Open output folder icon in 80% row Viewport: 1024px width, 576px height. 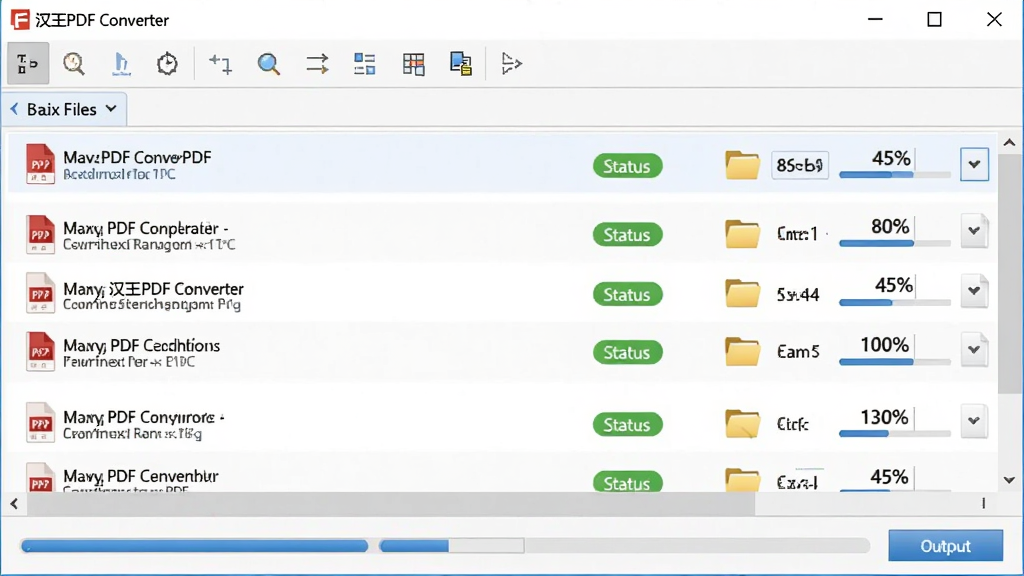[x=743, y=234]
